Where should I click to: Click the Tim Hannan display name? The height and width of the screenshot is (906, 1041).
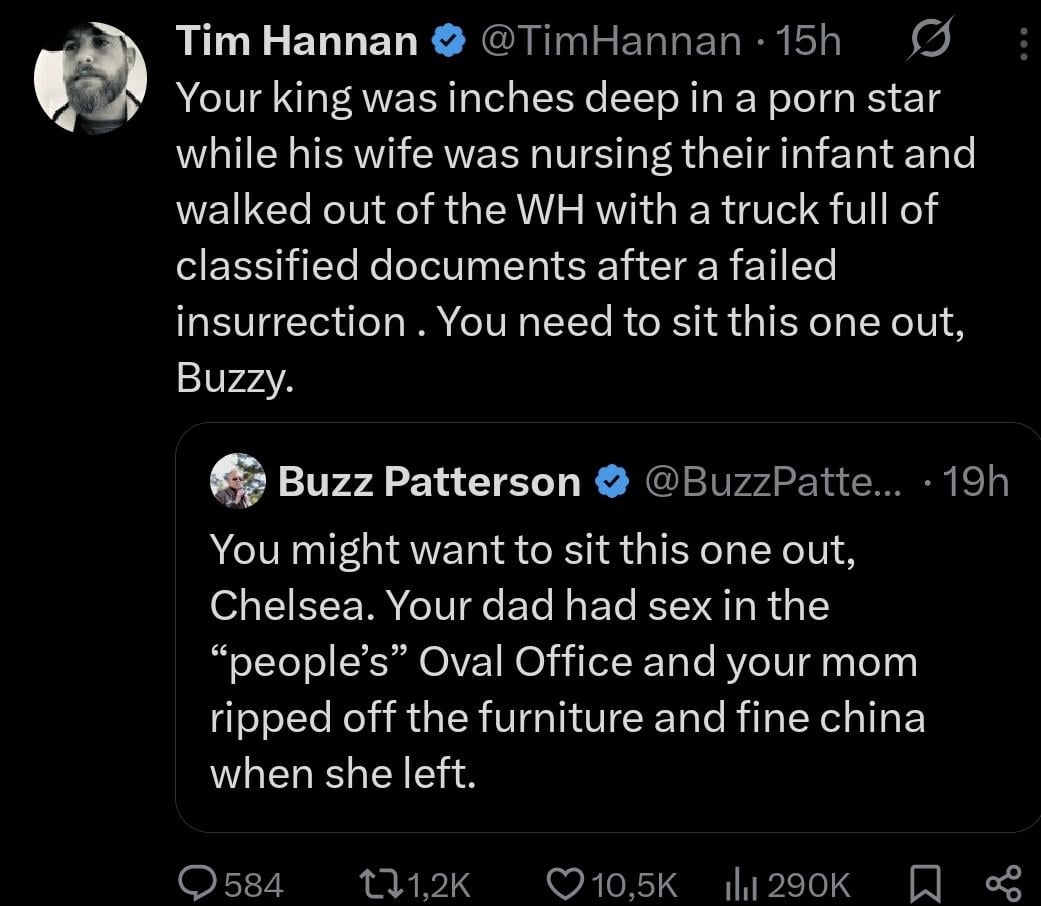[297, 41]
